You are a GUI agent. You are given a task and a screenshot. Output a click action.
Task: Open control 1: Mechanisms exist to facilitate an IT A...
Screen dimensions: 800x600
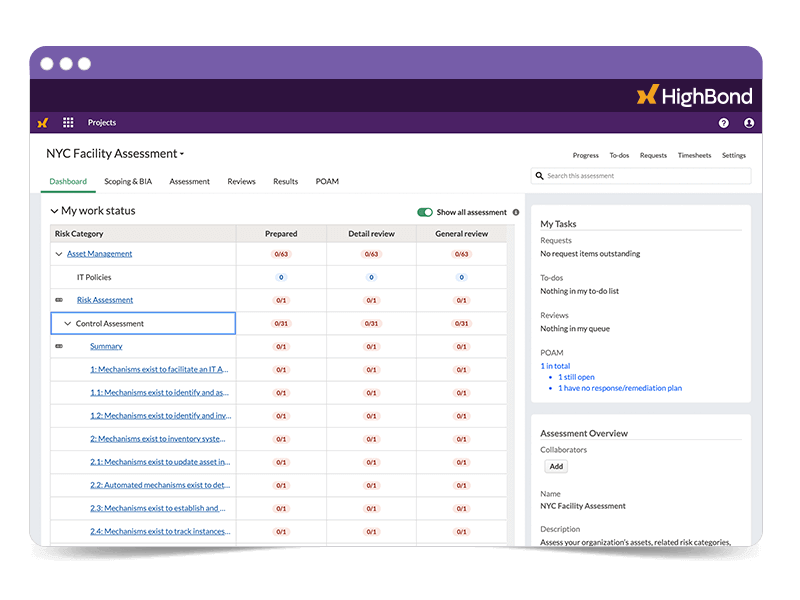pyautogui.click(x=159, y=369)
